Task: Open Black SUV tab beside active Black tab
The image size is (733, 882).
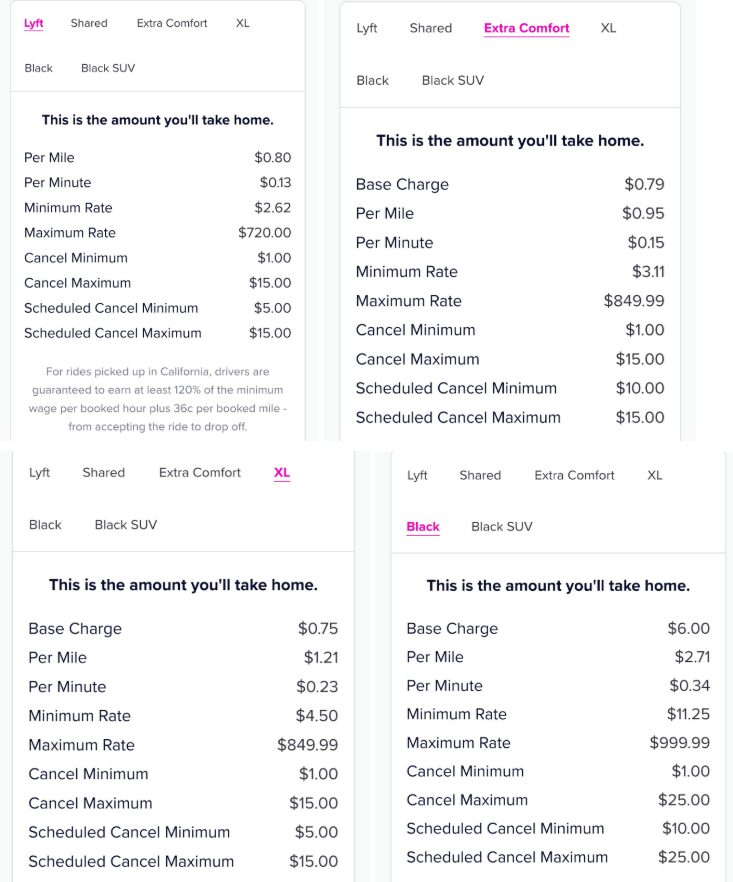Action: [x=502, y=526]
